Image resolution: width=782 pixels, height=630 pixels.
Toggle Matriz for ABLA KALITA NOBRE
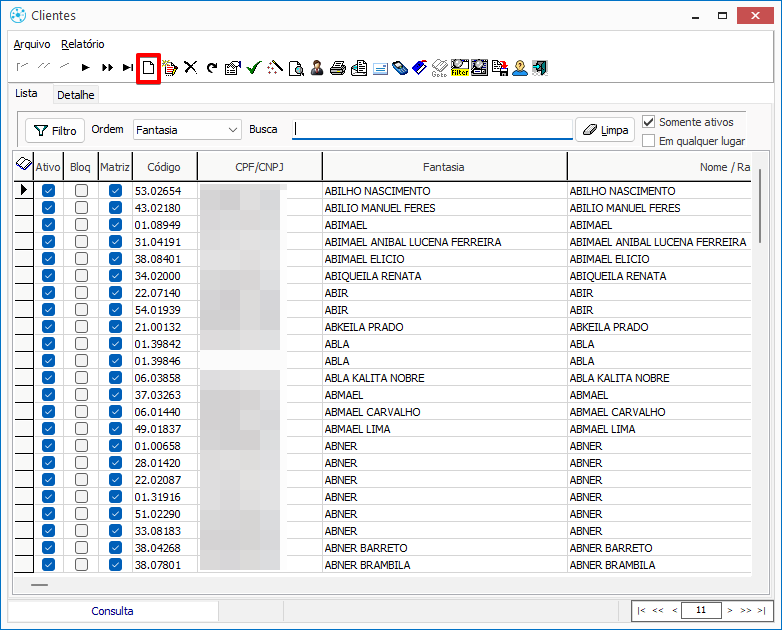(x=115, y=378)
